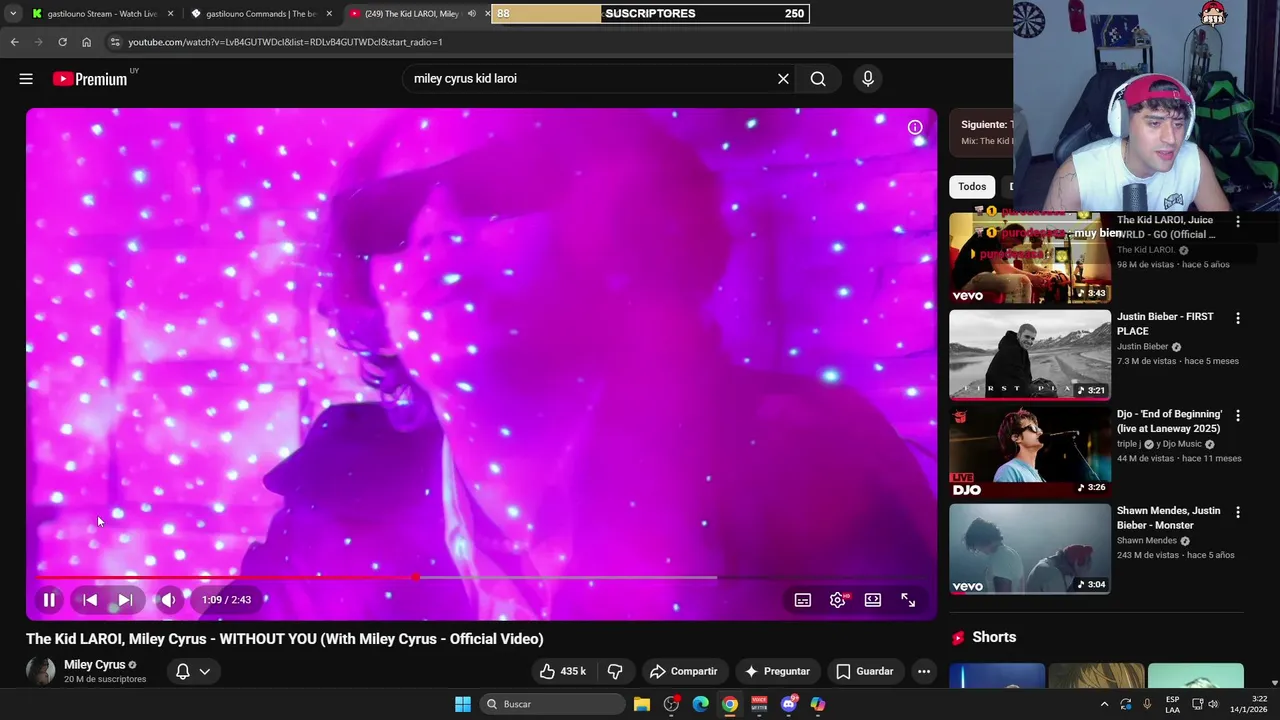Viewport: 1280px width, 720px height.
Task: Open the Copilot app from the taskbar
Action: (x=818, y=704)
